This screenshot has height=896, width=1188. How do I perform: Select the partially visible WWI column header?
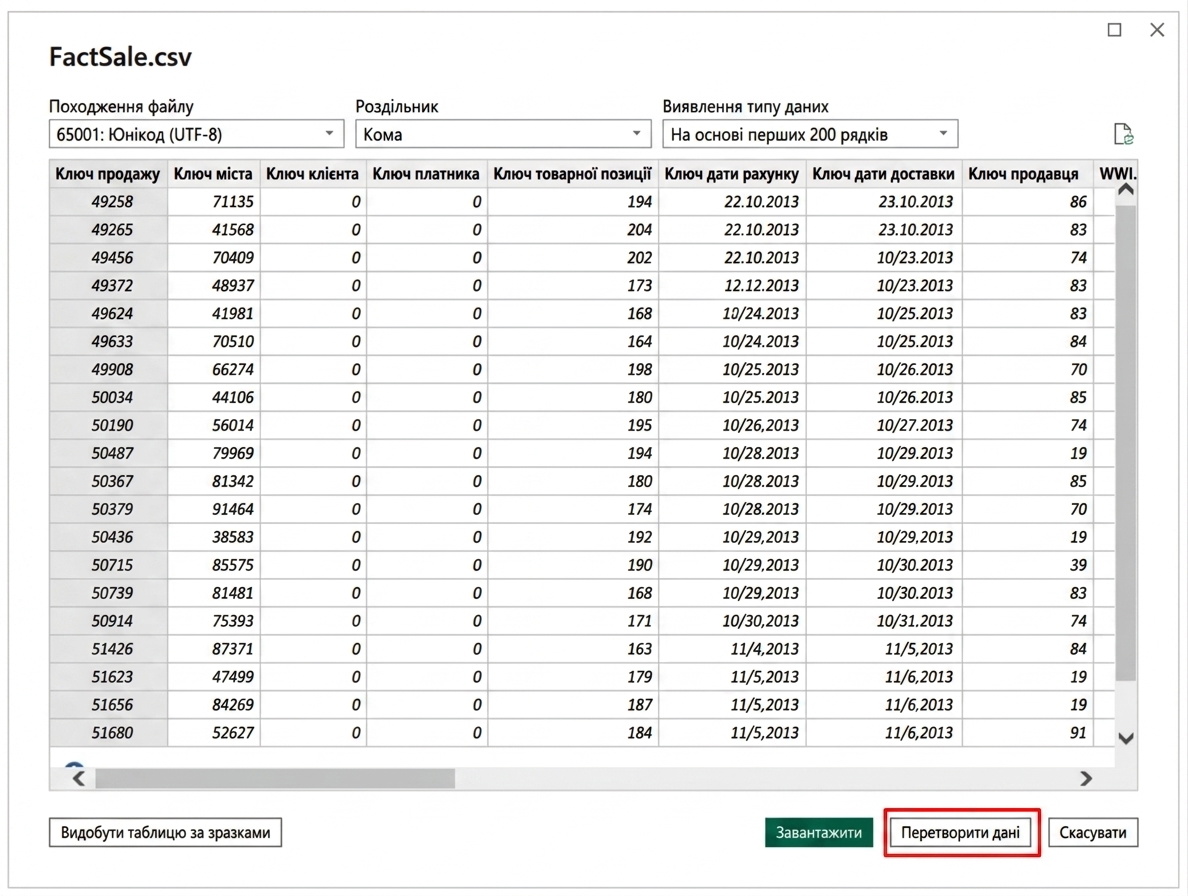click(1116, 173)
